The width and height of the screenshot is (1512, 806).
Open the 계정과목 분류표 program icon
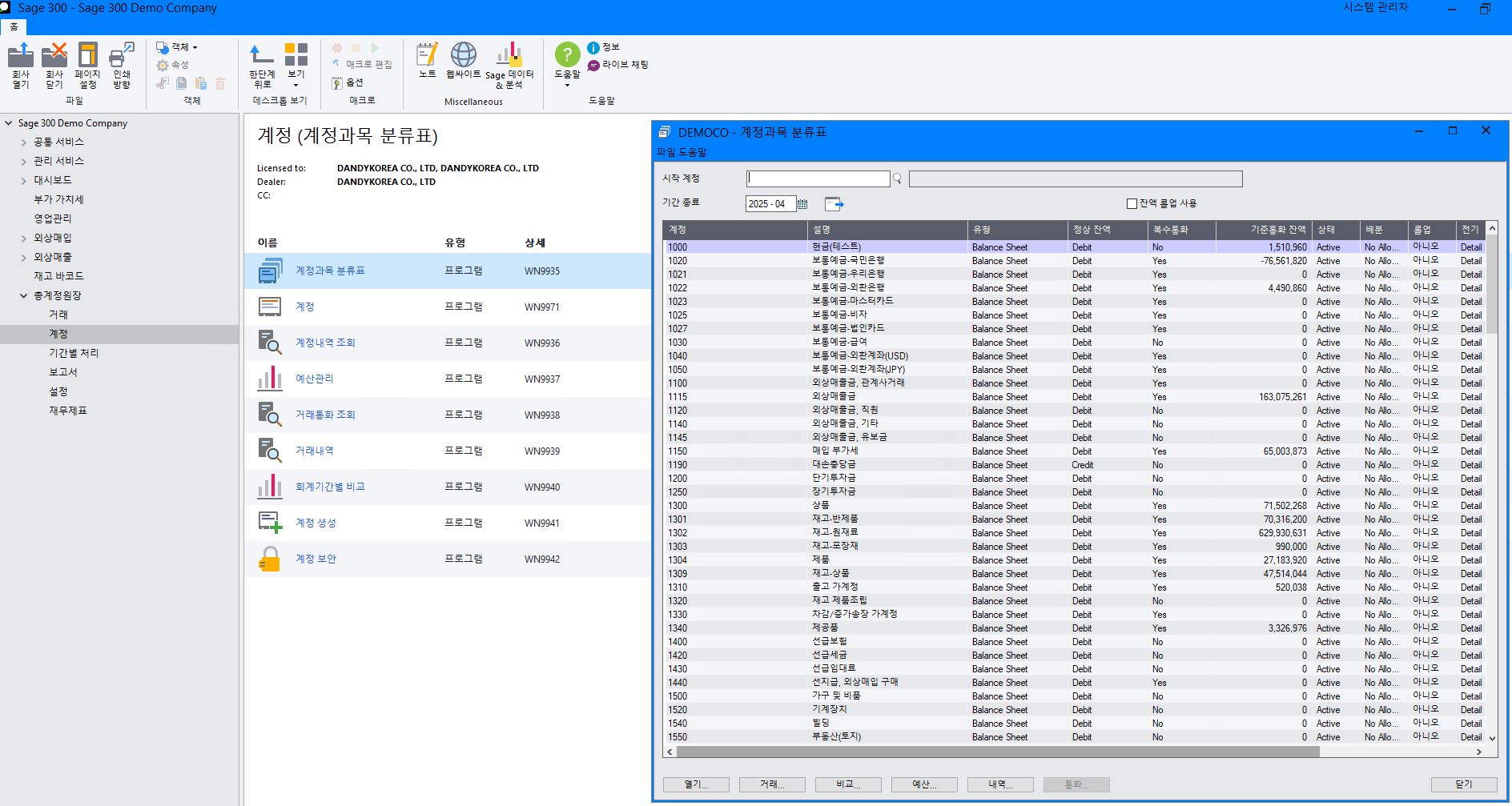click(x=271, y=271)
